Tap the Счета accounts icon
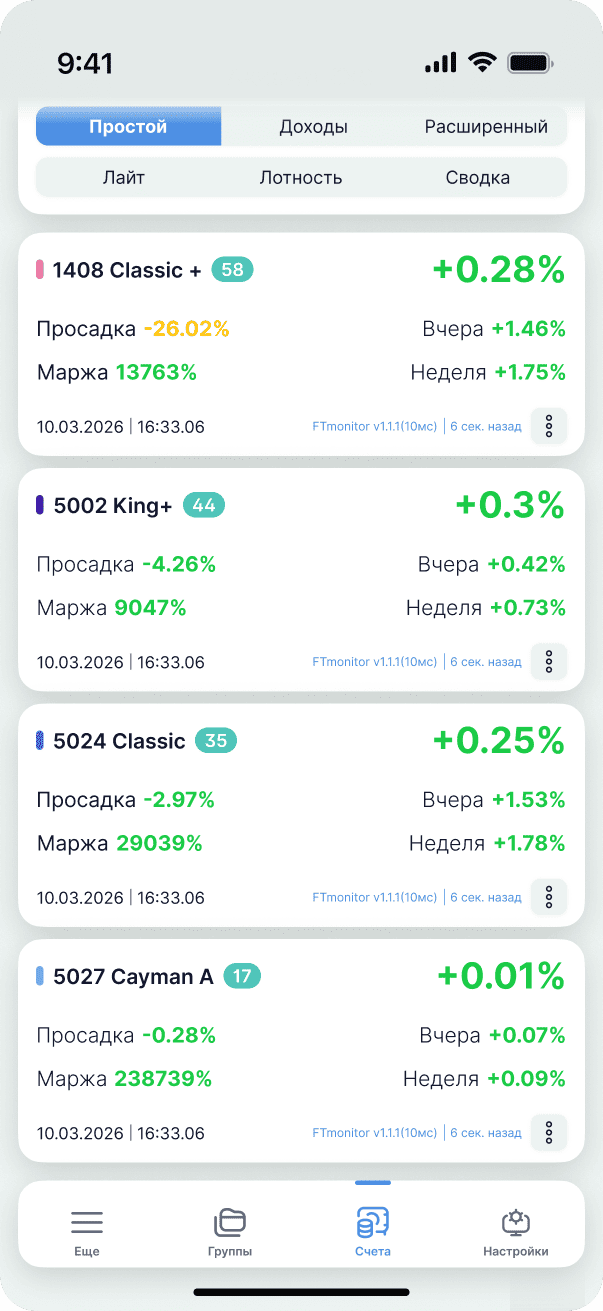603x1311 pixels. tap(373, 1222)
